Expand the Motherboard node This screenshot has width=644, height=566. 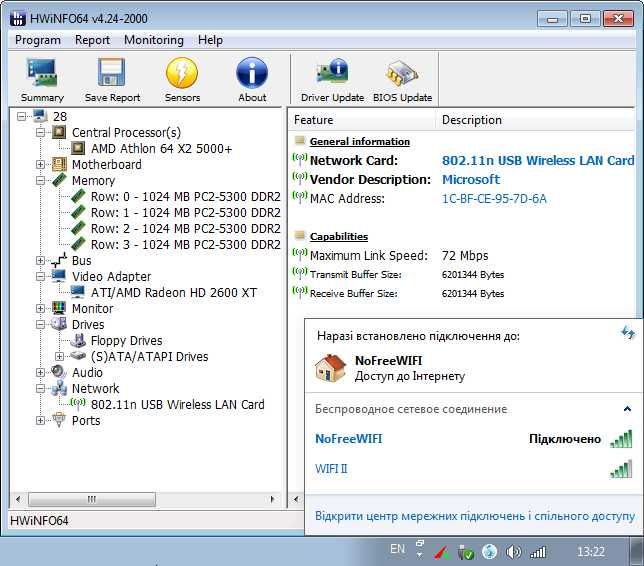click(x=40, y=164)
